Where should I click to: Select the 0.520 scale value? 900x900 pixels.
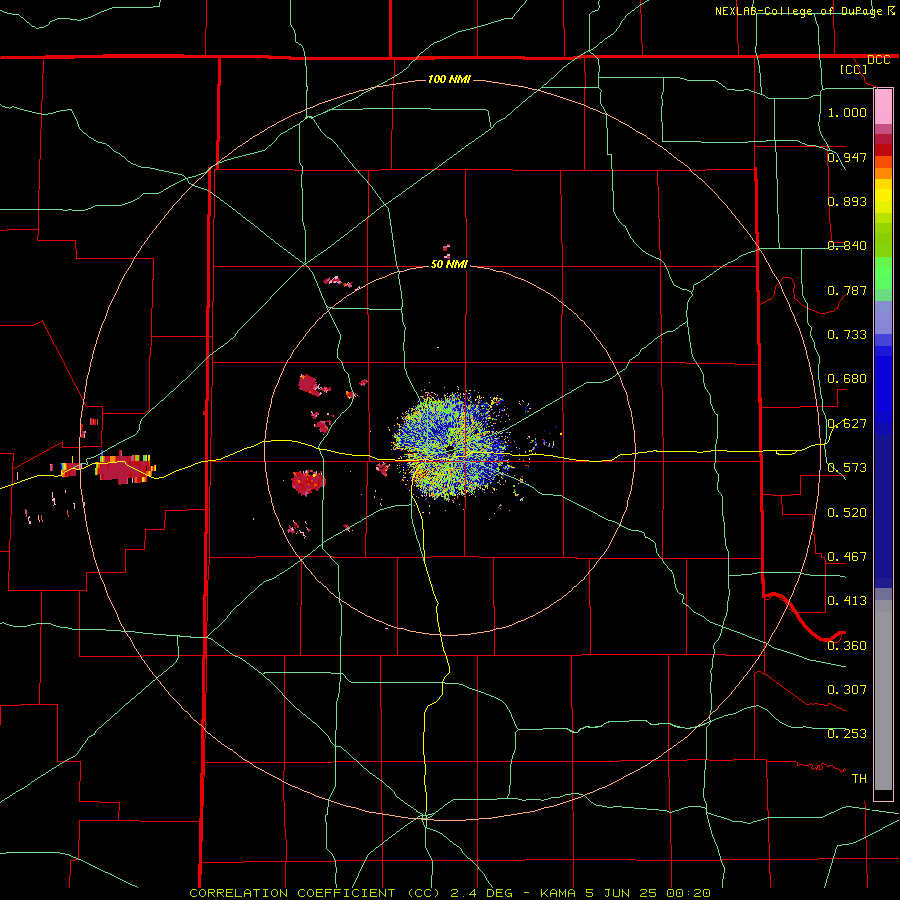coord(847,513)
